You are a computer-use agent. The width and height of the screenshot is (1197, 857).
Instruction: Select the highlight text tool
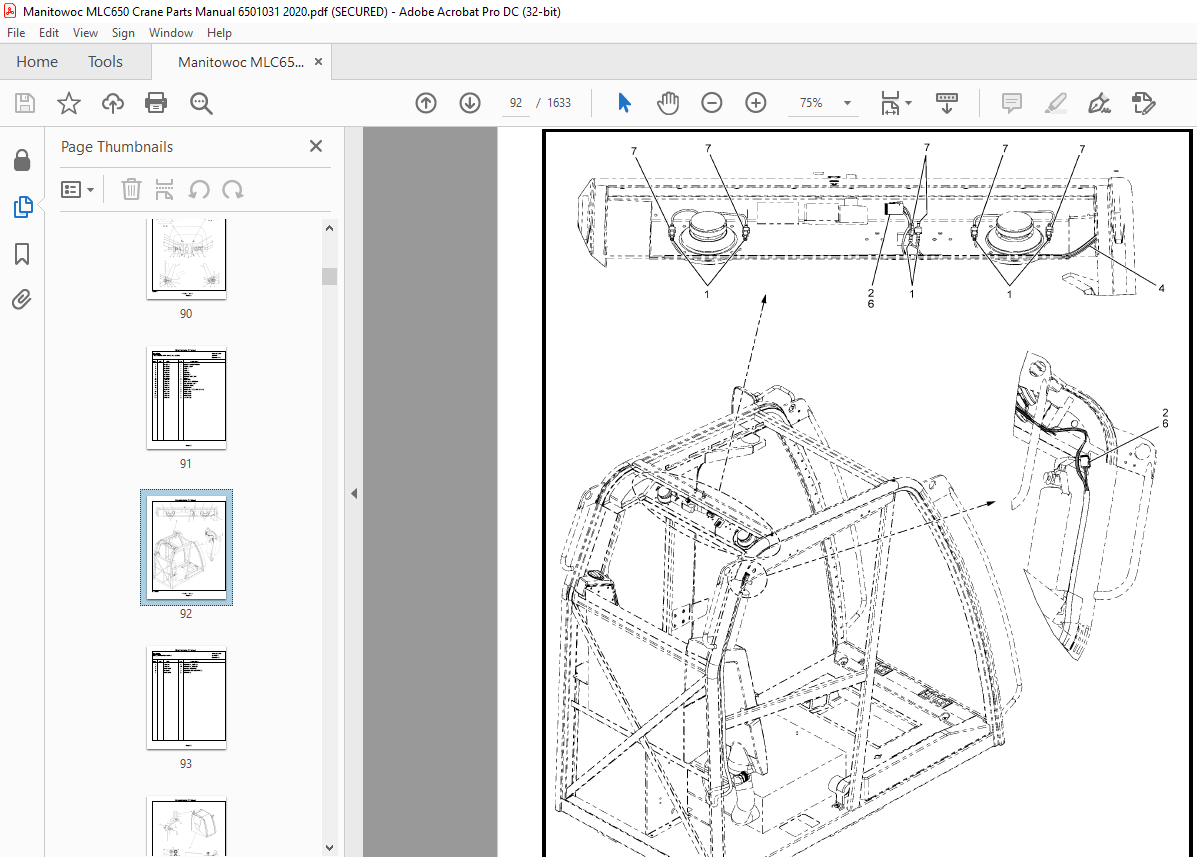point(1055,103)
